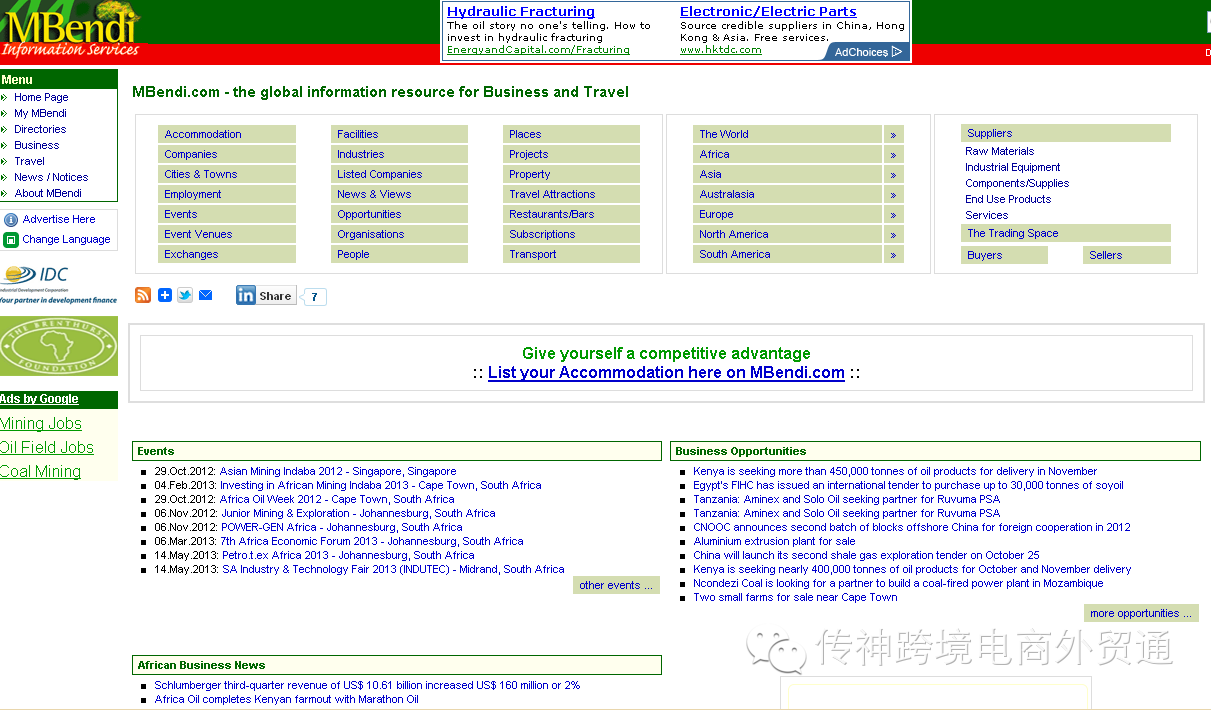Click the Accommodation category link
The width and height of the screenshot is (1211, 710).
[x=203, y=134]
